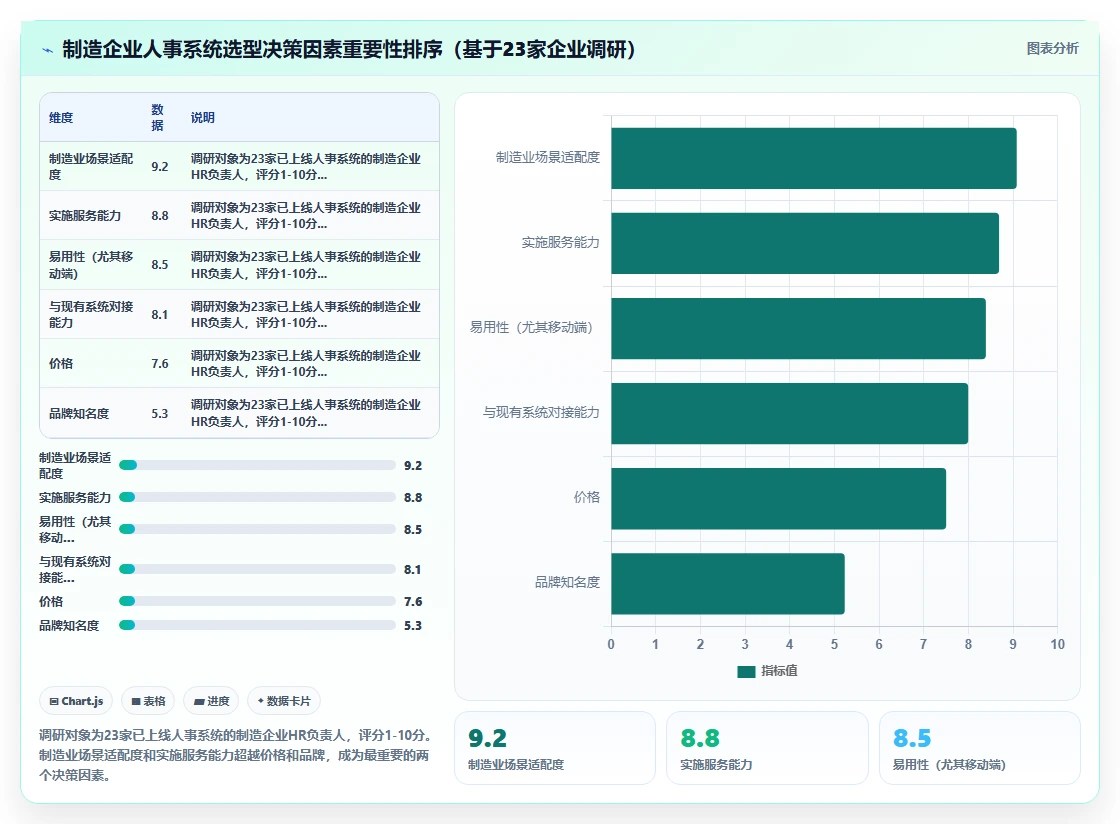Click the 品牌知名度 chart bar
Viewport: 1120px width, 824px height.
click(728, 583)
